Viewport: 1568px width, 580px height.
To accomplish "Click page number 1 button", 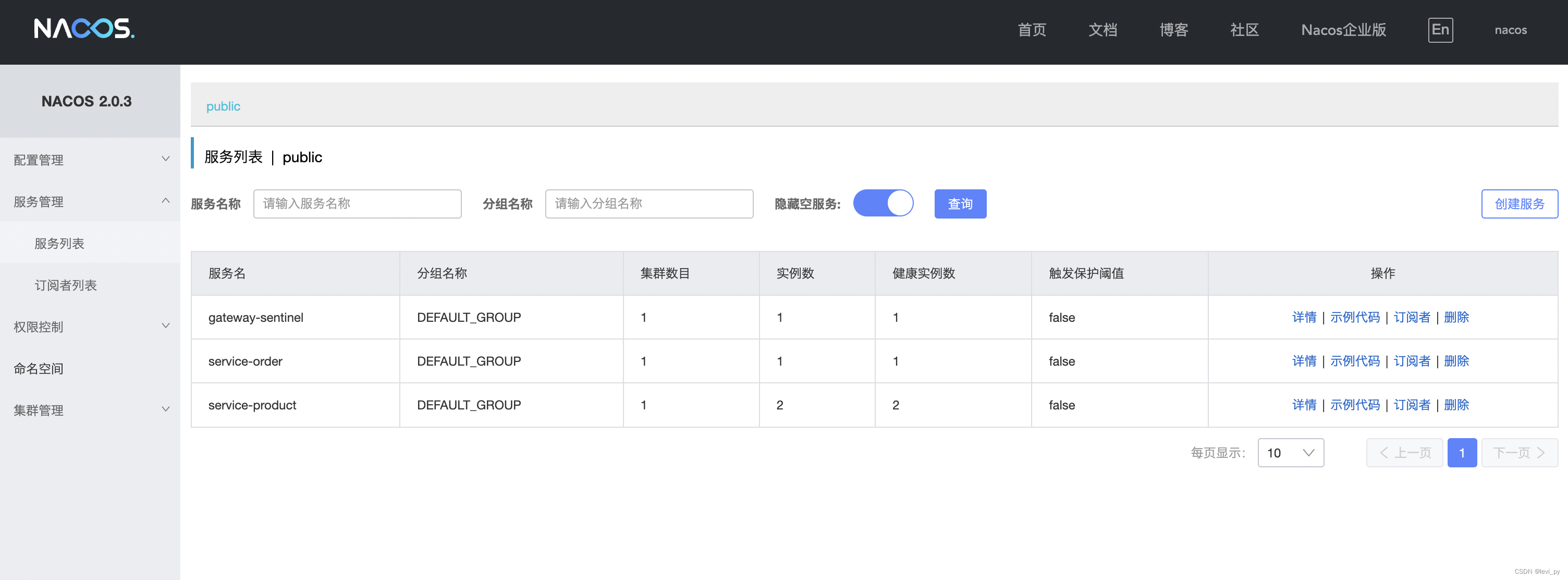I will (x=1462, y=453).
